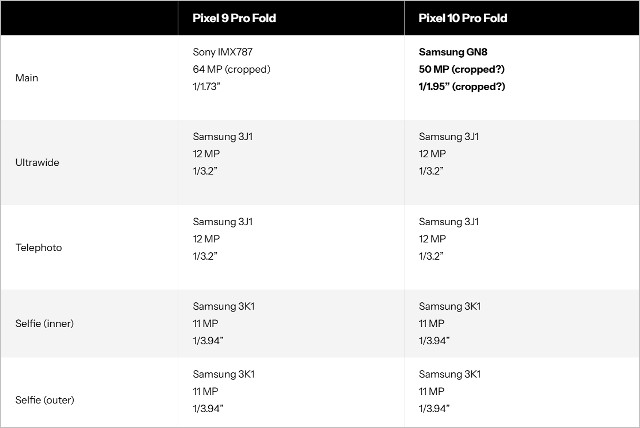Select the Main row label
This screenshot has width=640, height=428.
(x=27, y=78)
